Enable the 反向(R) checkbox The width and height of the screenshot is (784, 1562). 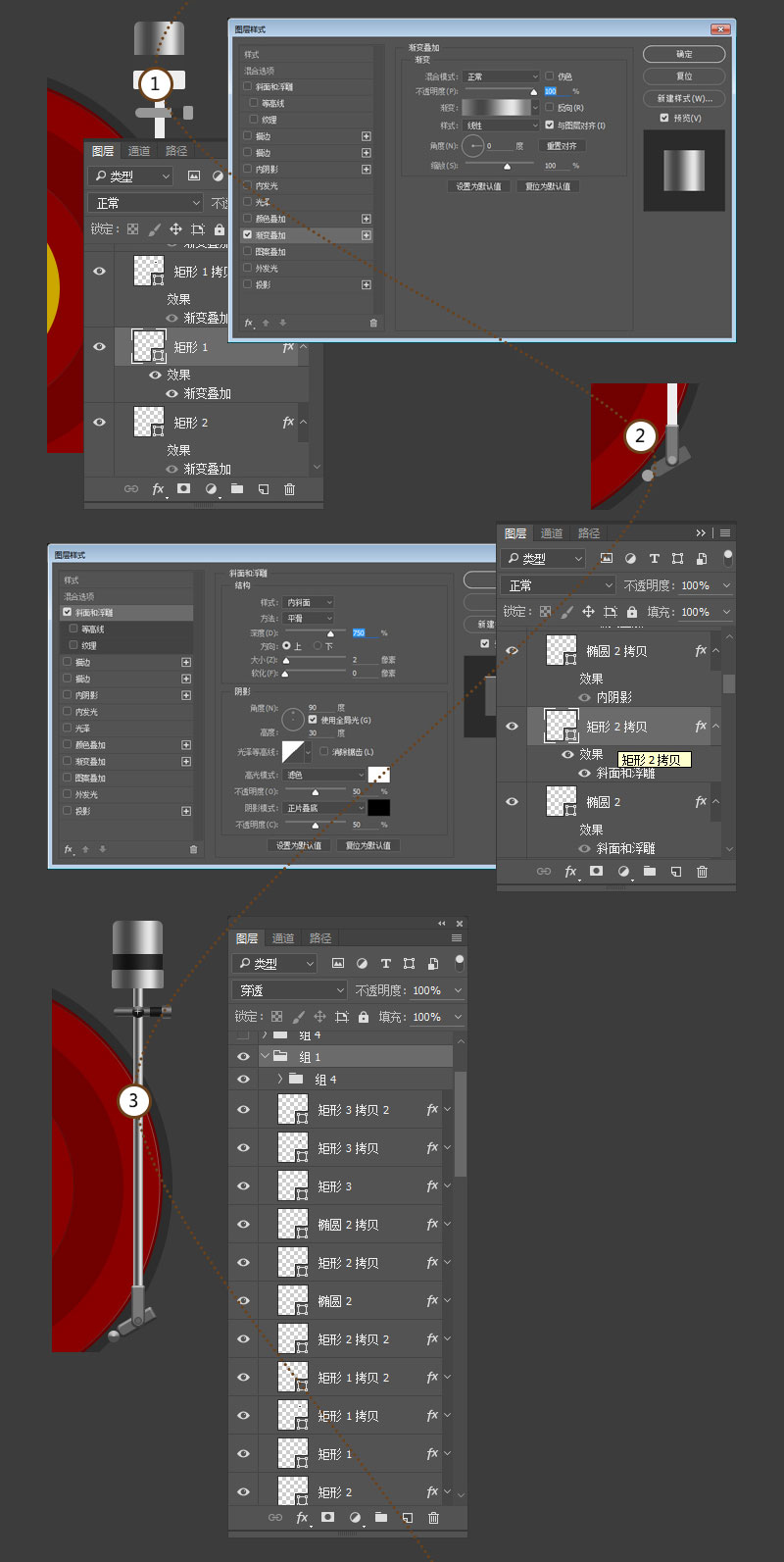550,108
